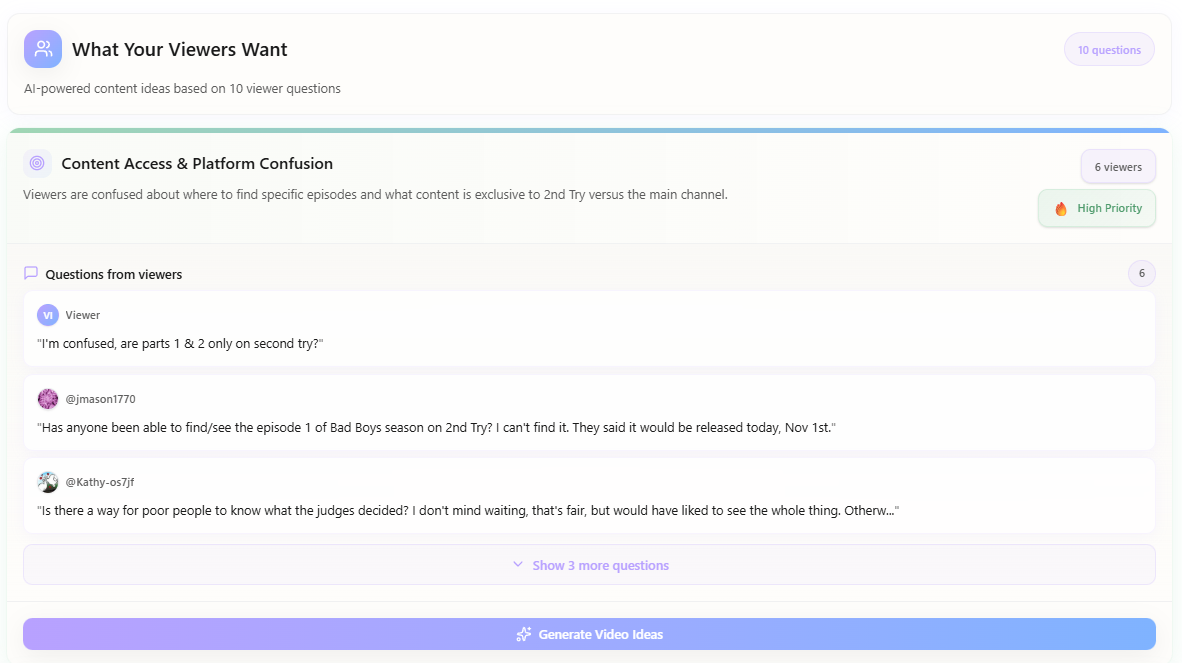Click the fire icon in the High Priority badge
Screen dimensions: 1182x663
[1060, 208]
